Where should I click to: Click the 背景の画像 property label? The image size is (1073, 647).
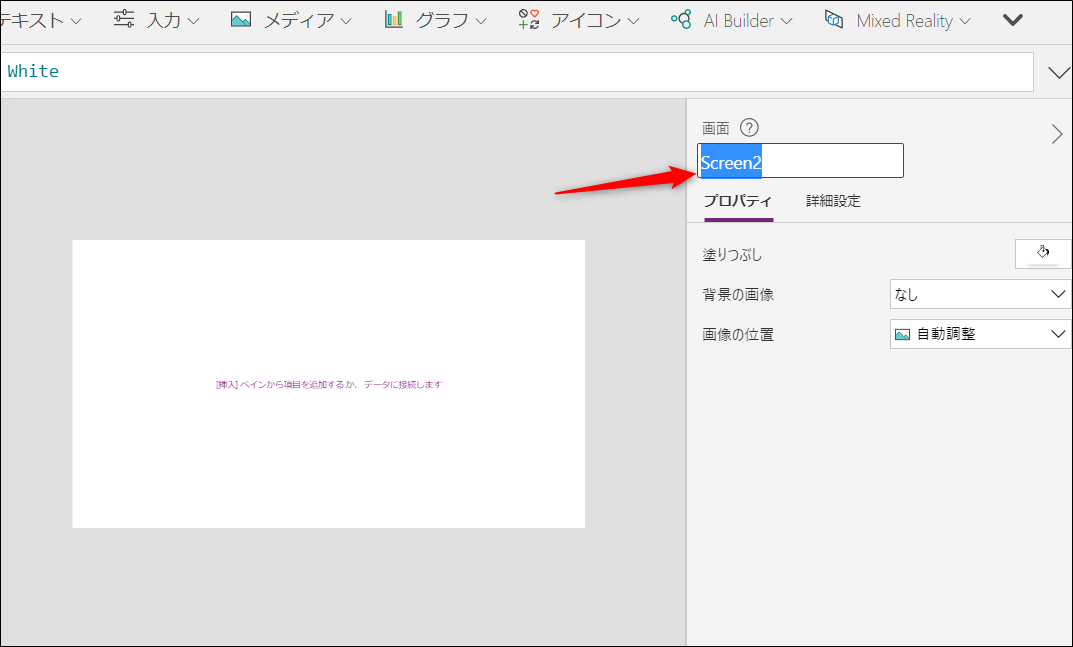(738, 294)
